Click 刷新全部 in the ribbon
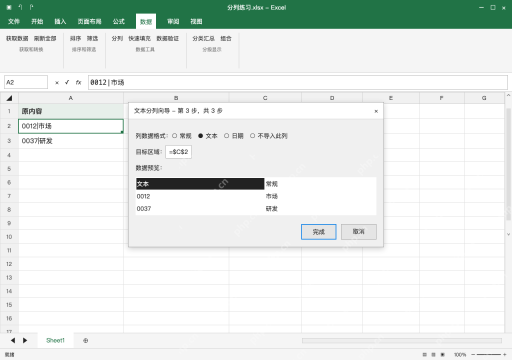Image resolution: width=512 pixels, height=360 pixels. (x=45, y=39)
